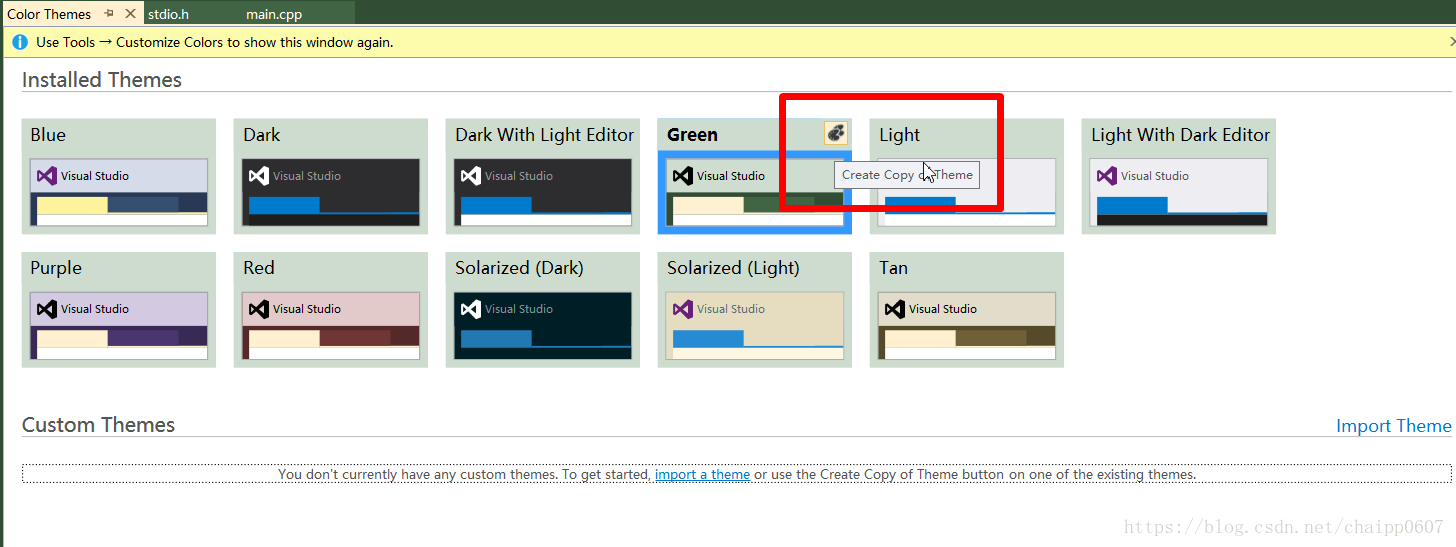Click Visual Studio logo in Light With Dark Editor

(x=1106, y=176)
